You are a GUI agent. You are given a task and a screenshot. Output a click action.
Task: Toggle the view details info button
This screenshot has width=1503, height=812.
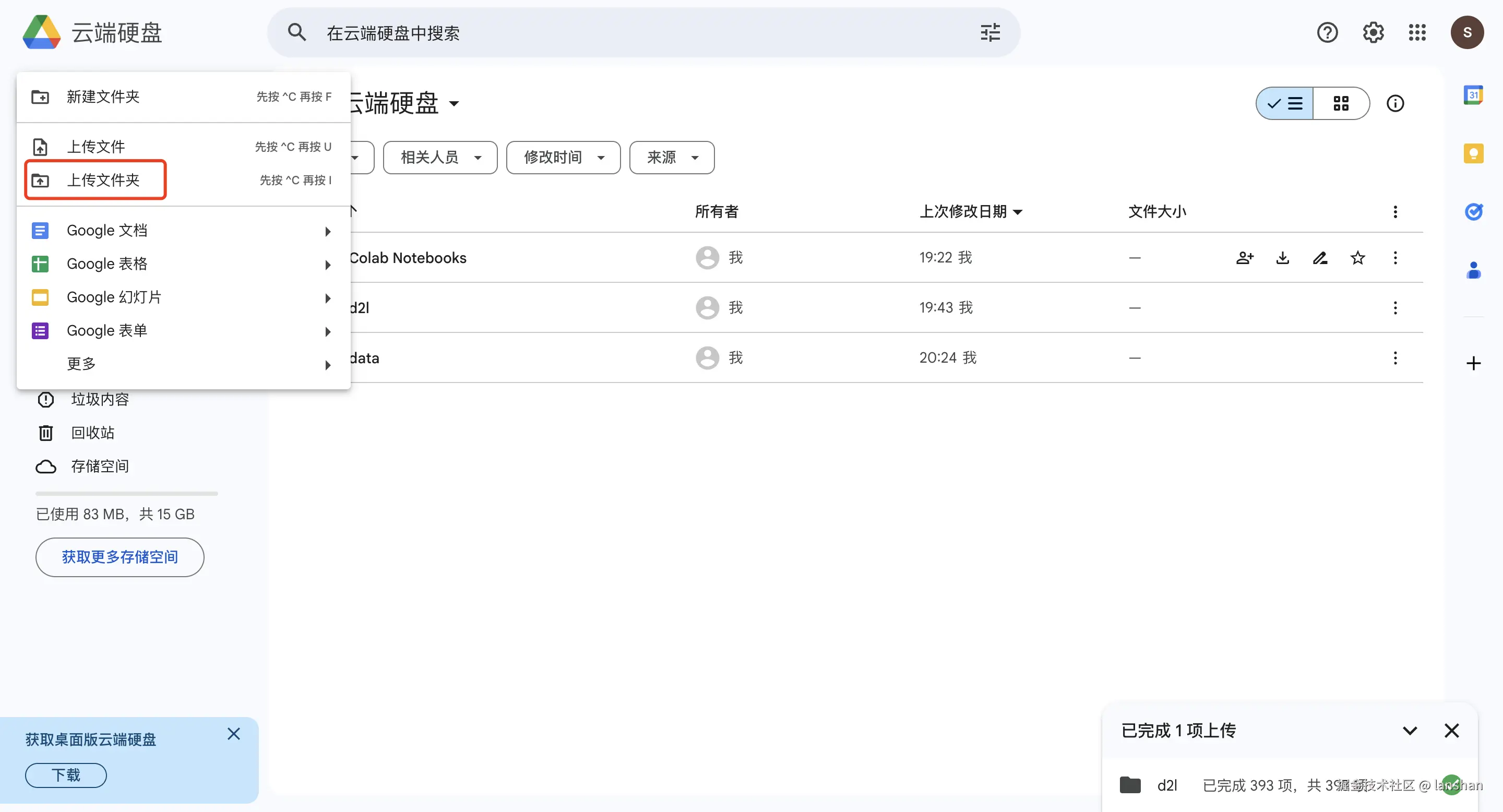pyautogui.click(x=1394, y=104)
